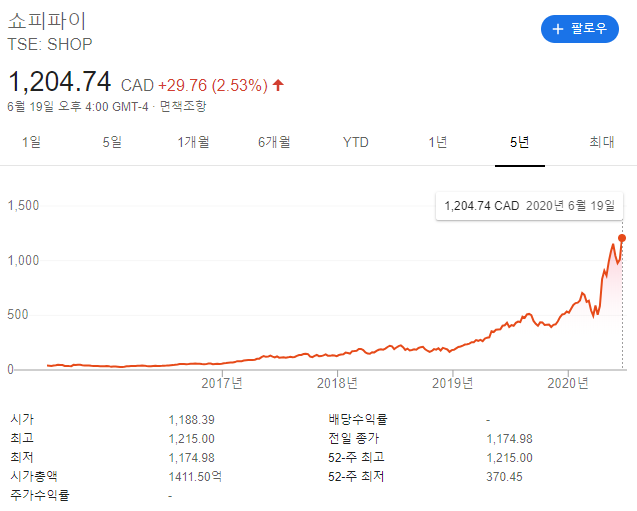
Task: Switch to the 6개월 chart tab
Action: click(x=274, y=142)
